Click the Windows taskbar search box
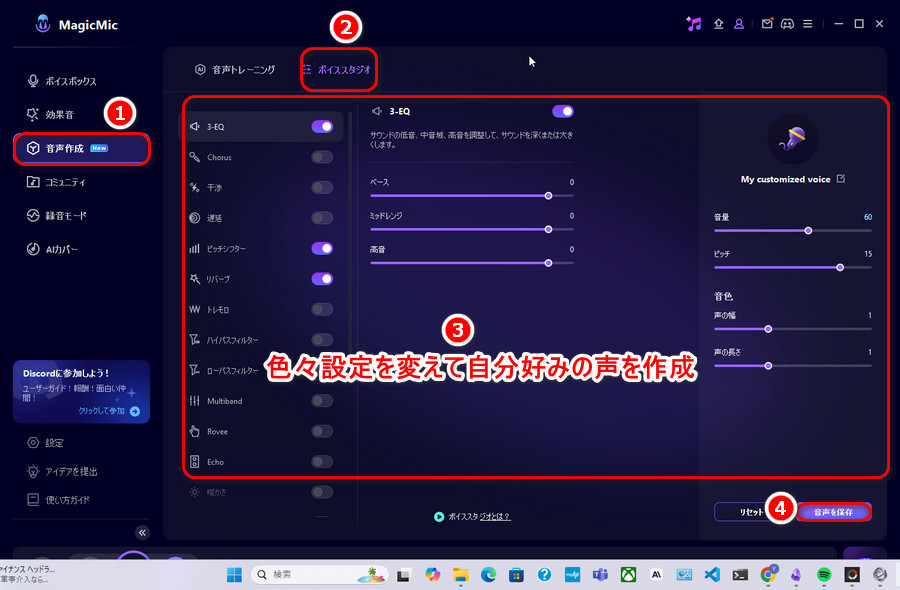The width and height of the screenshot is (900, 590). coord(310,575)
